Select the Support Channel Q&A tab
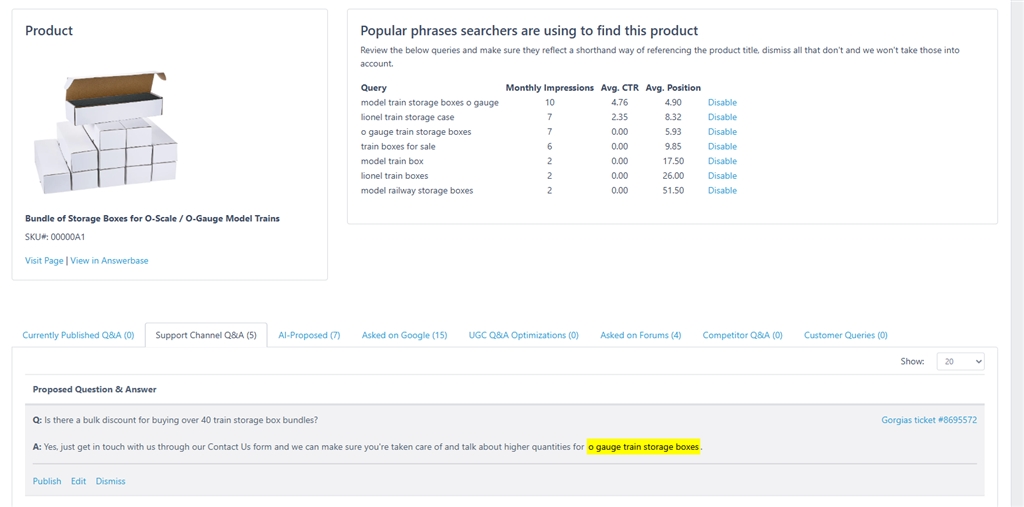 [206, 335]
